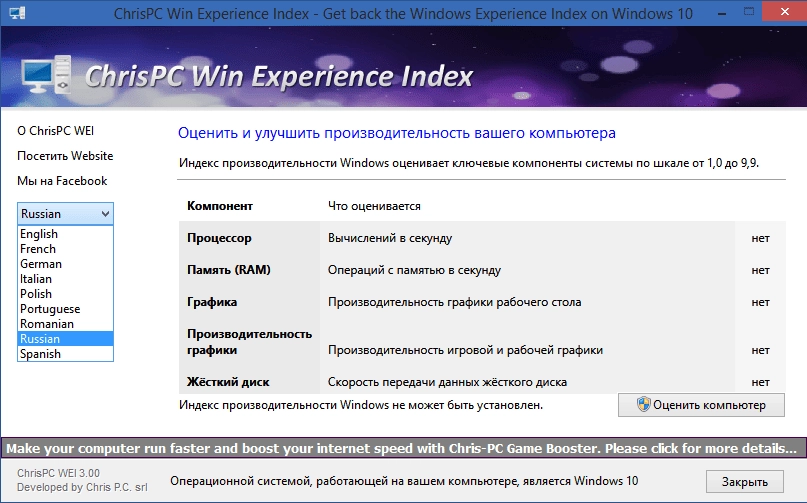Select the Графика row label

tap(212, 302)
